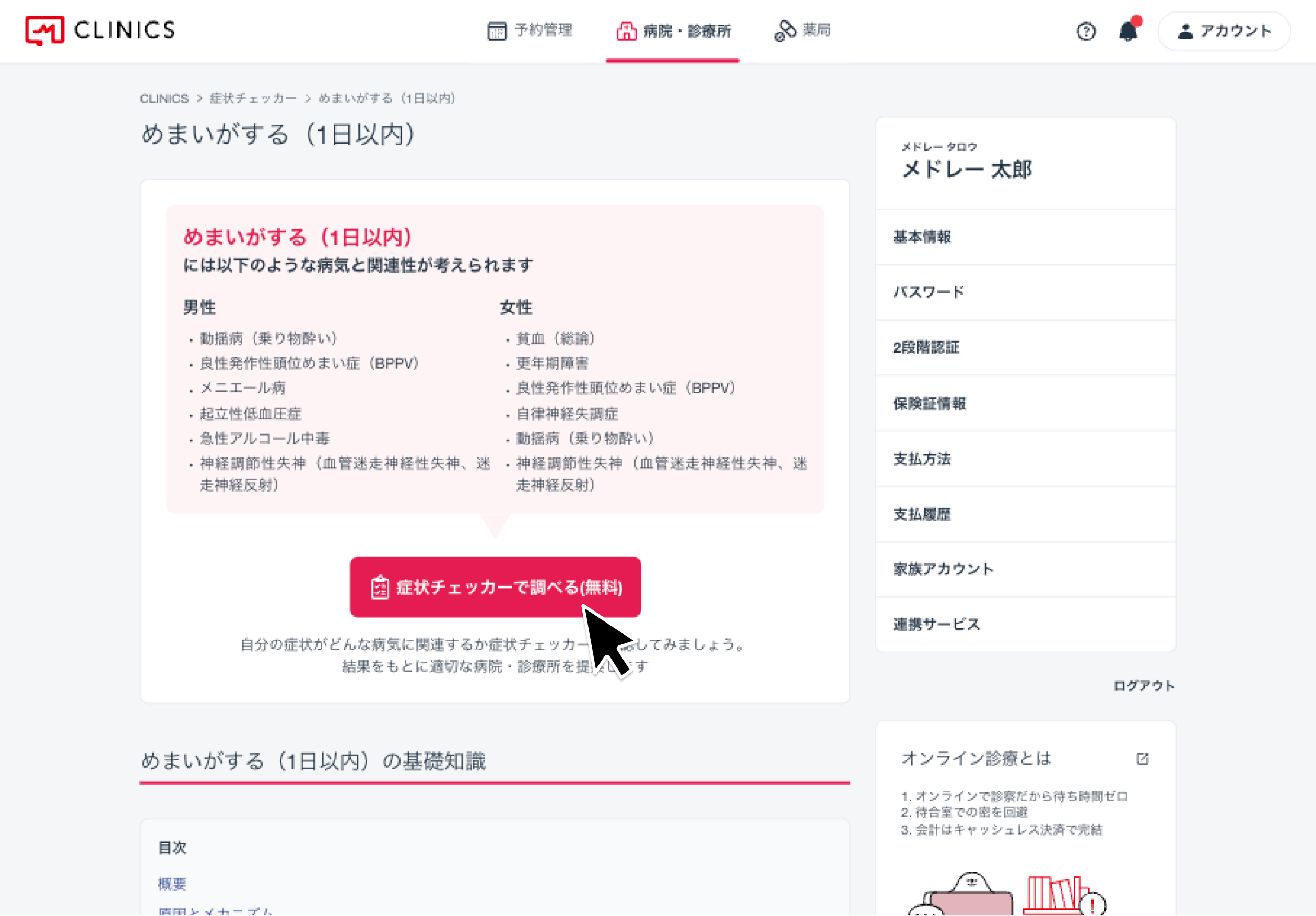Switch to the 予約管理 tab
This screenshot has height=916, width=1316.
point(529,31)
